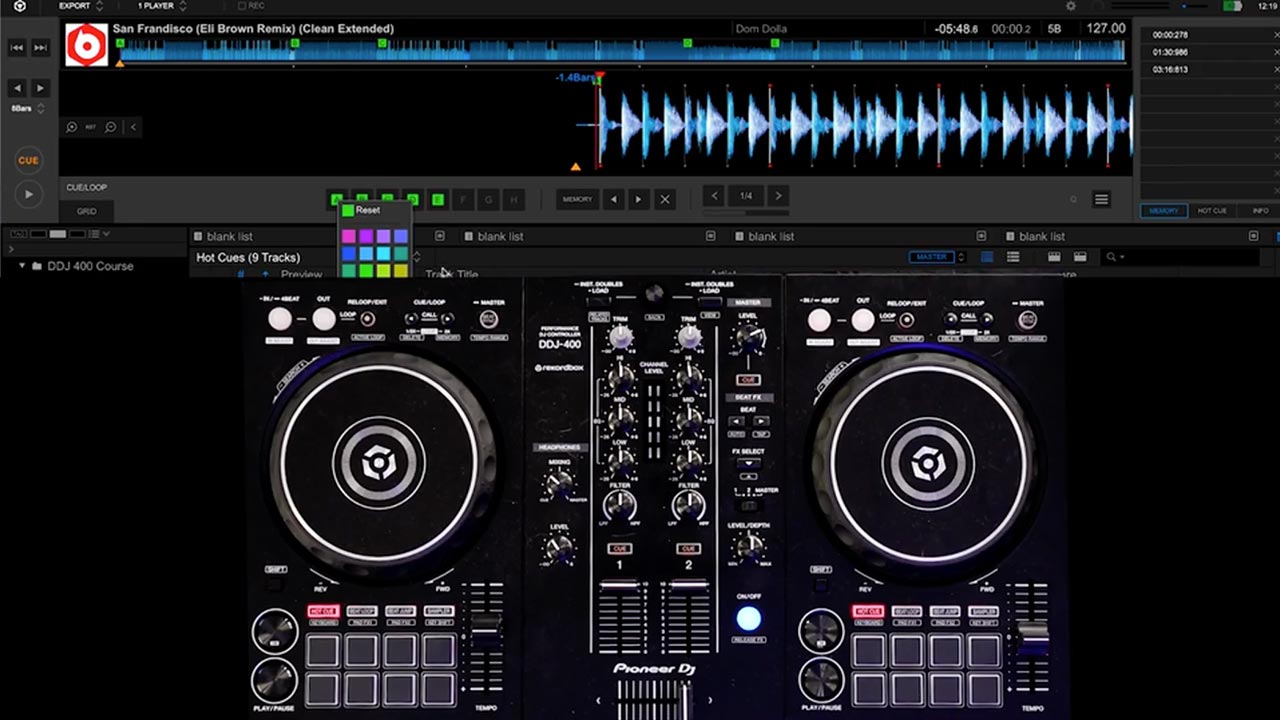1280x720 pixels.
Task: Collapse the DDJ 400 Course folder
Action: (23, 267)
